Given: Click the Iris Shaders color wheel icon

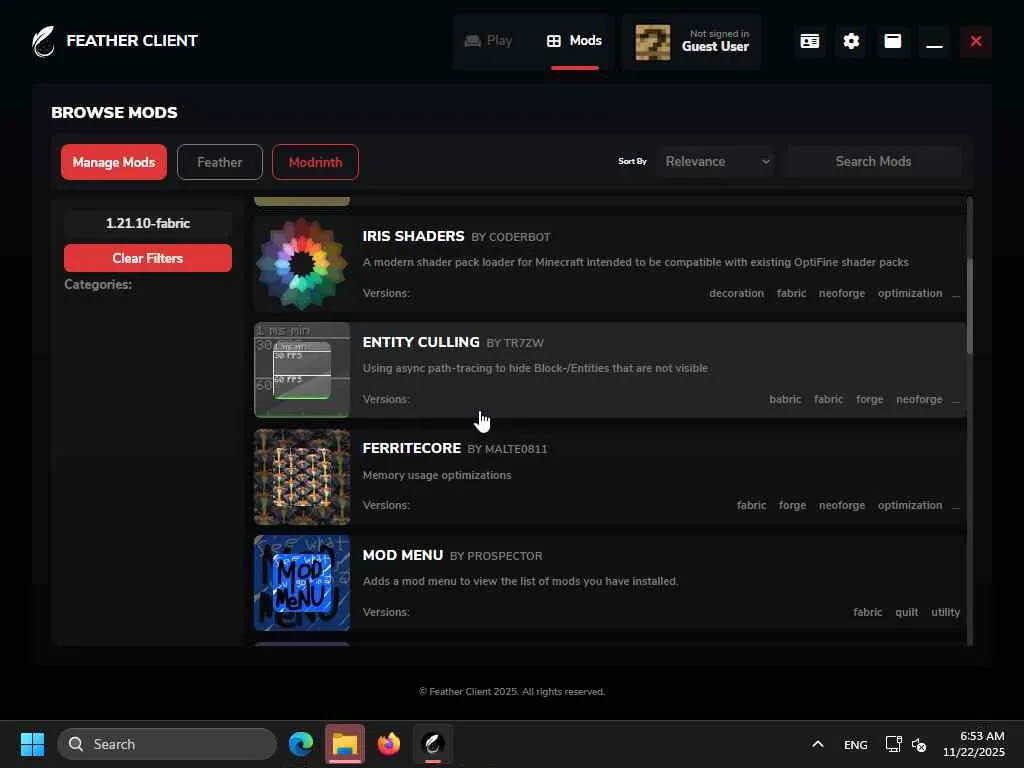Looking at the screenshot, I should [302, 264].
